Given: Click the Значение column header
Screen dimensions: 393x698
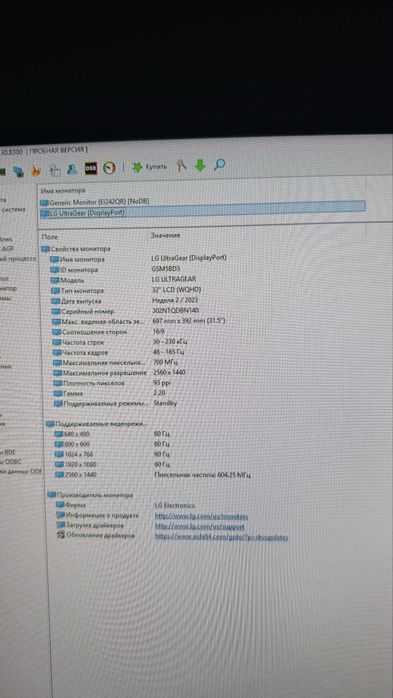Looking at the screenshot, I should click(x=165, y=235).
